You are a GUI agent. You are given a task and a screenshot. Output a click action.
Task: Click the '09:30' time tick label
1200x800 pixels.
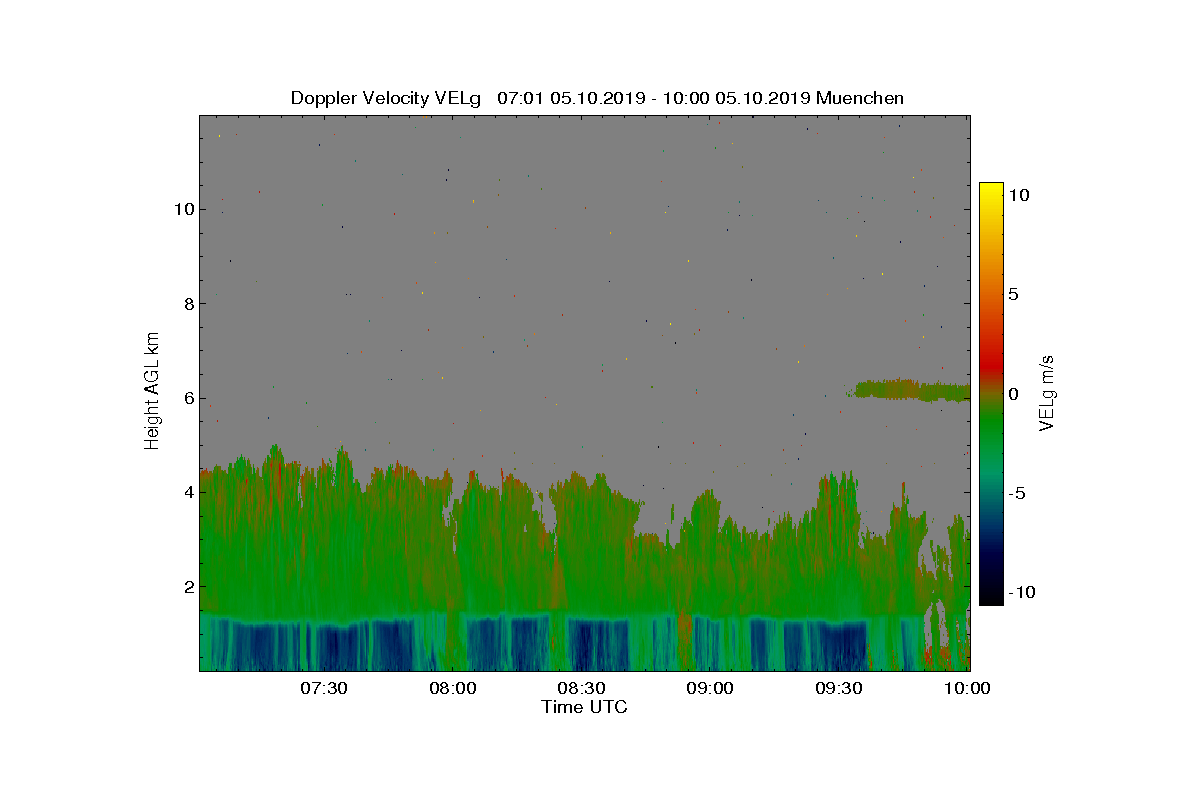[840, 688]
